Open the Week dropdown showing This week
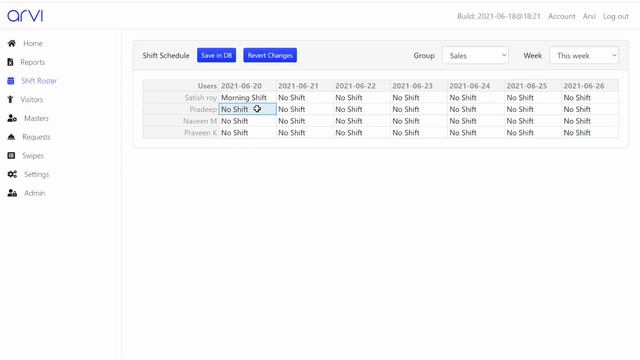Image resolution: width=640 pixels, height=360 pixels. pos(584,56)
